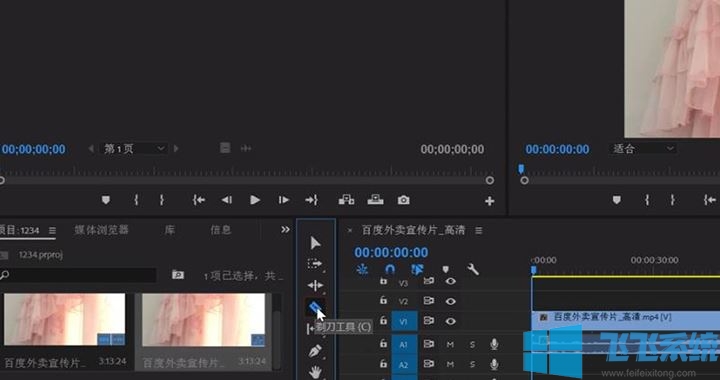Toggle lock on track V1
Screen dimensions: 720x380
(x=383, y=321)
